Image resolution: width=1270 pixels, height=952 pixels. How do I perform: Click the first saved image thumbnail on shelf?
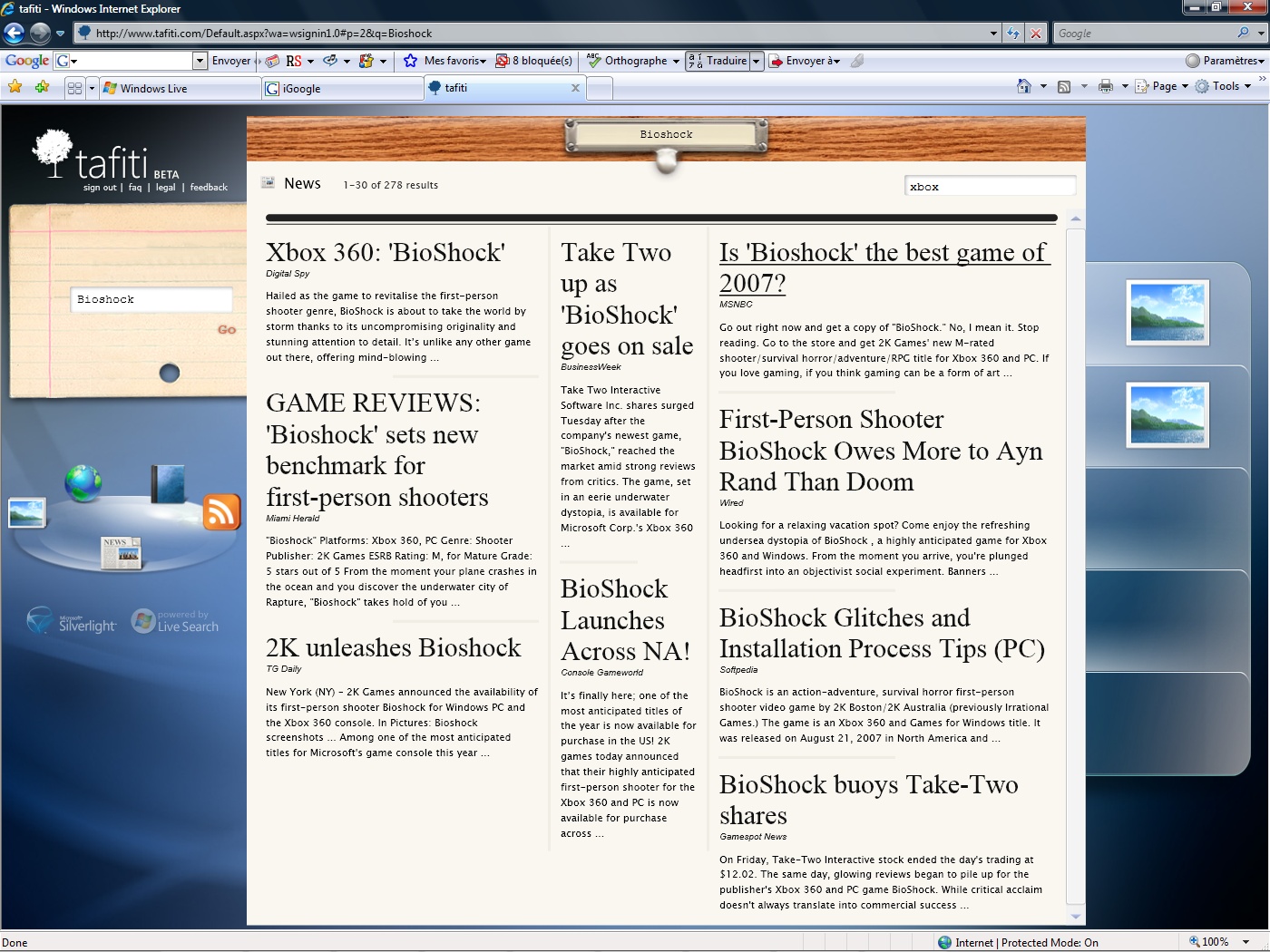tap(1167, 312)
